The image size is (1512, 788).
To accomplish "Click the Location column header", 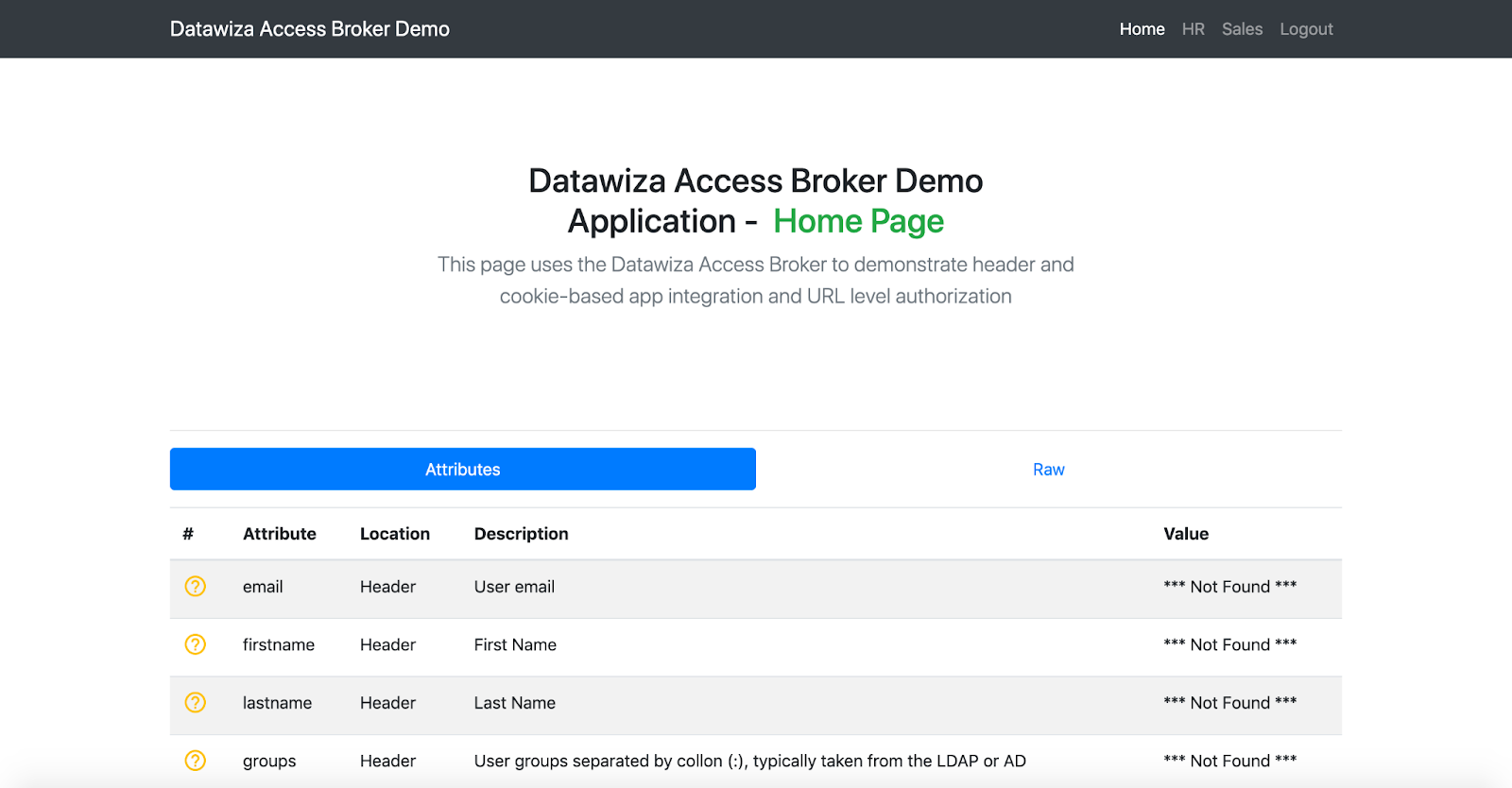I will pos(395,534).
